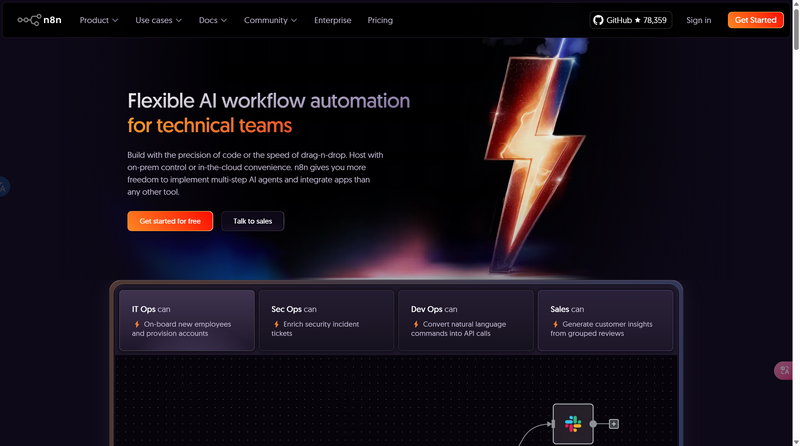The width and height of the screenshot is (800, 446).
Task: Click text 'On-board new employees and provision accounts'
Action: [182, 329]
